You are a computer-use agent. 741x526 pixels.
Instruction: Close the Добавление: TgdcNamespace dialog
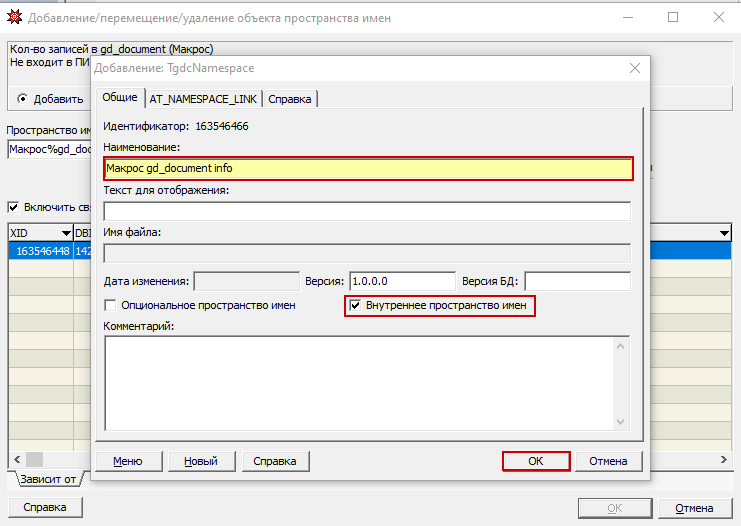coord(634,68)
